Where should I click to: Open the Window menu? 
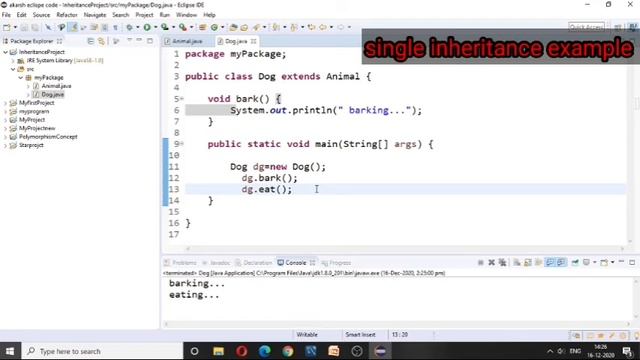point(186,15)
